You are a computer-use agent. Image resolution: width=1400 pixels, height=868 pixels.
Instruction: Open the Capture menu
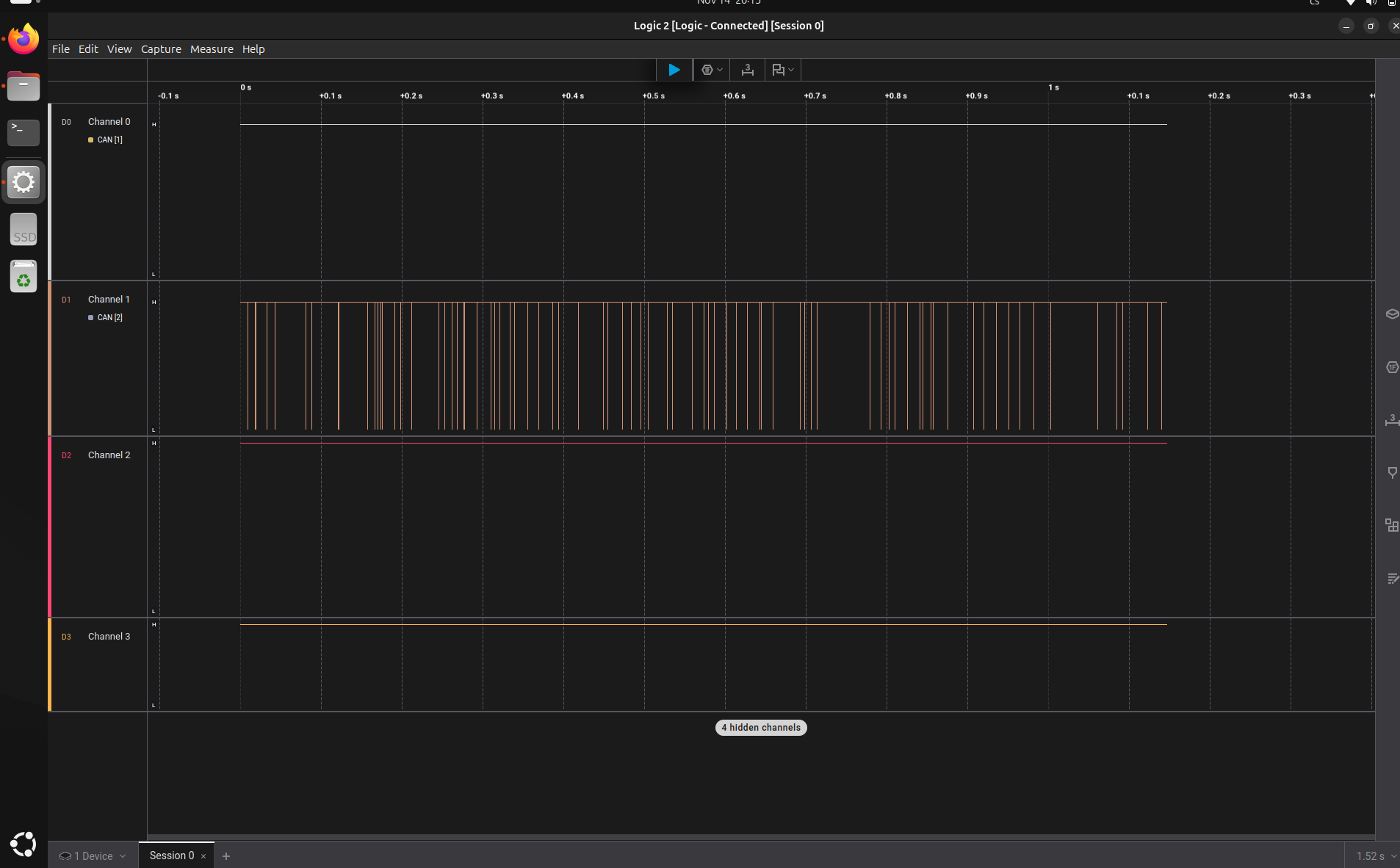coord(161,49)
